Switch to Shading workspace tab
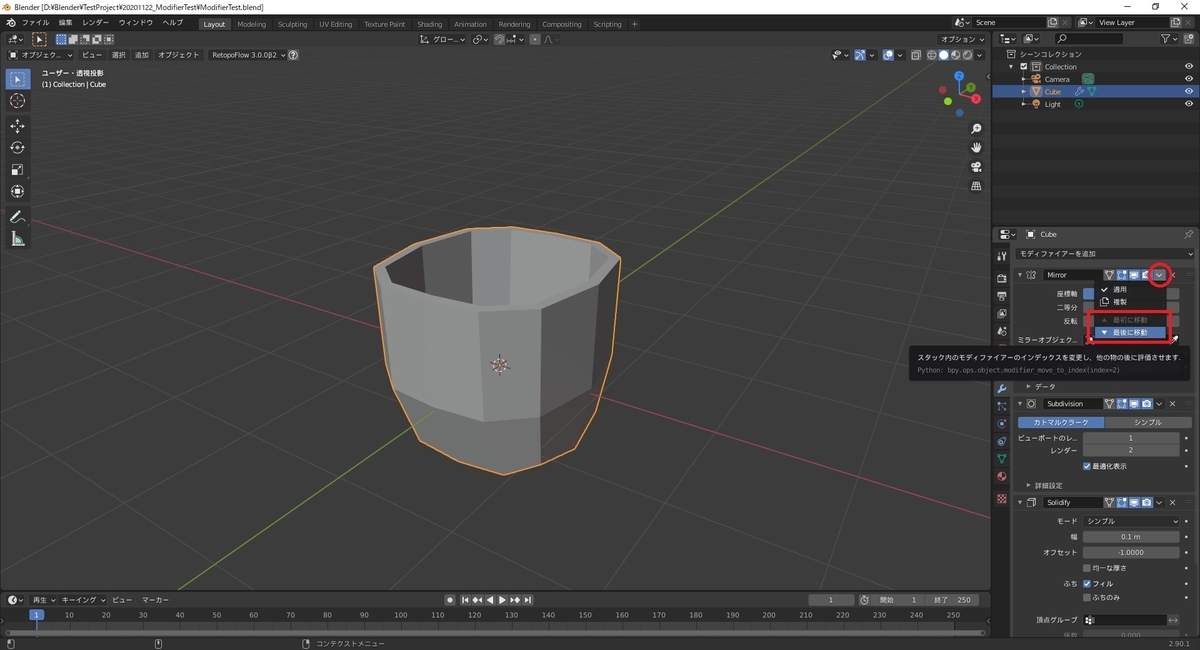Screen dimensions: 1200x650 click(x=430, y=24)
